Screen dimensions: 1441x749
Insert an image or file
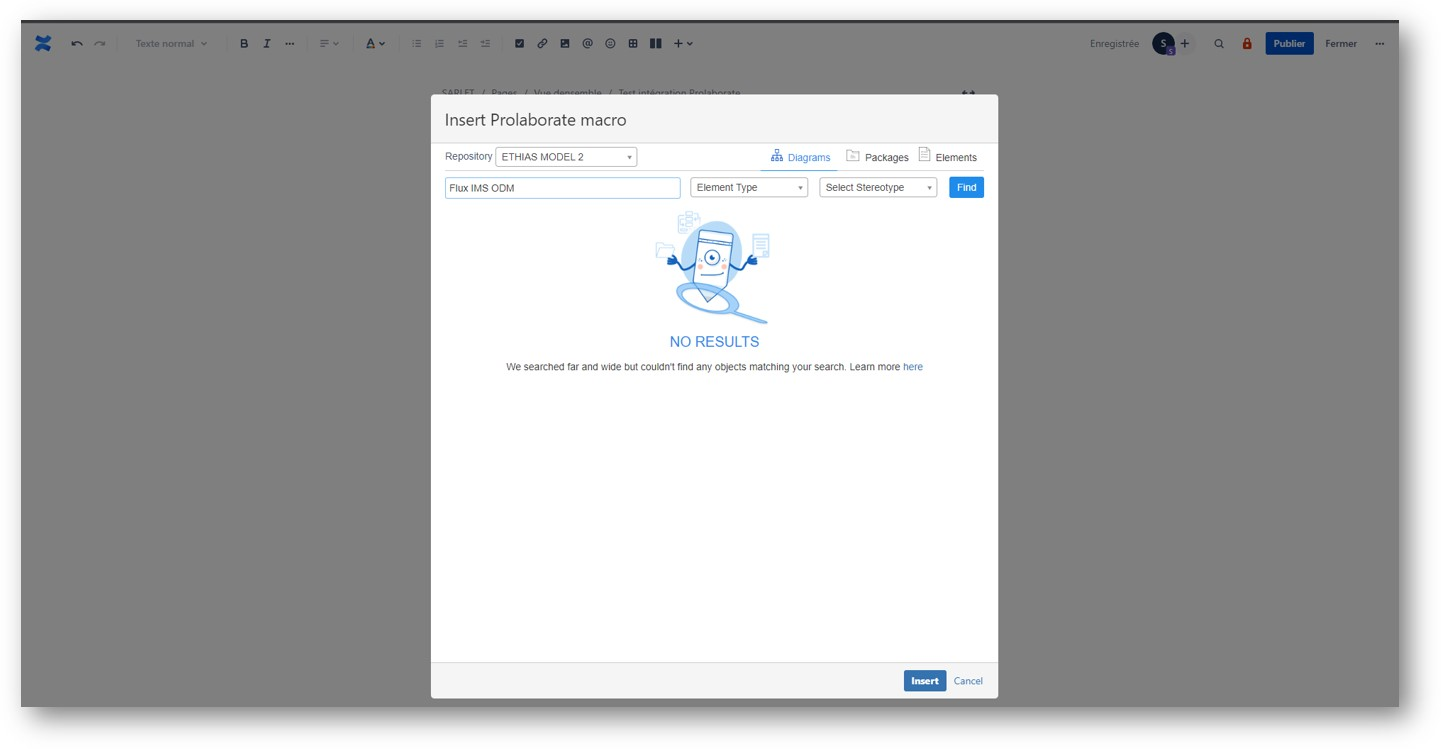(x=565, y=44)
